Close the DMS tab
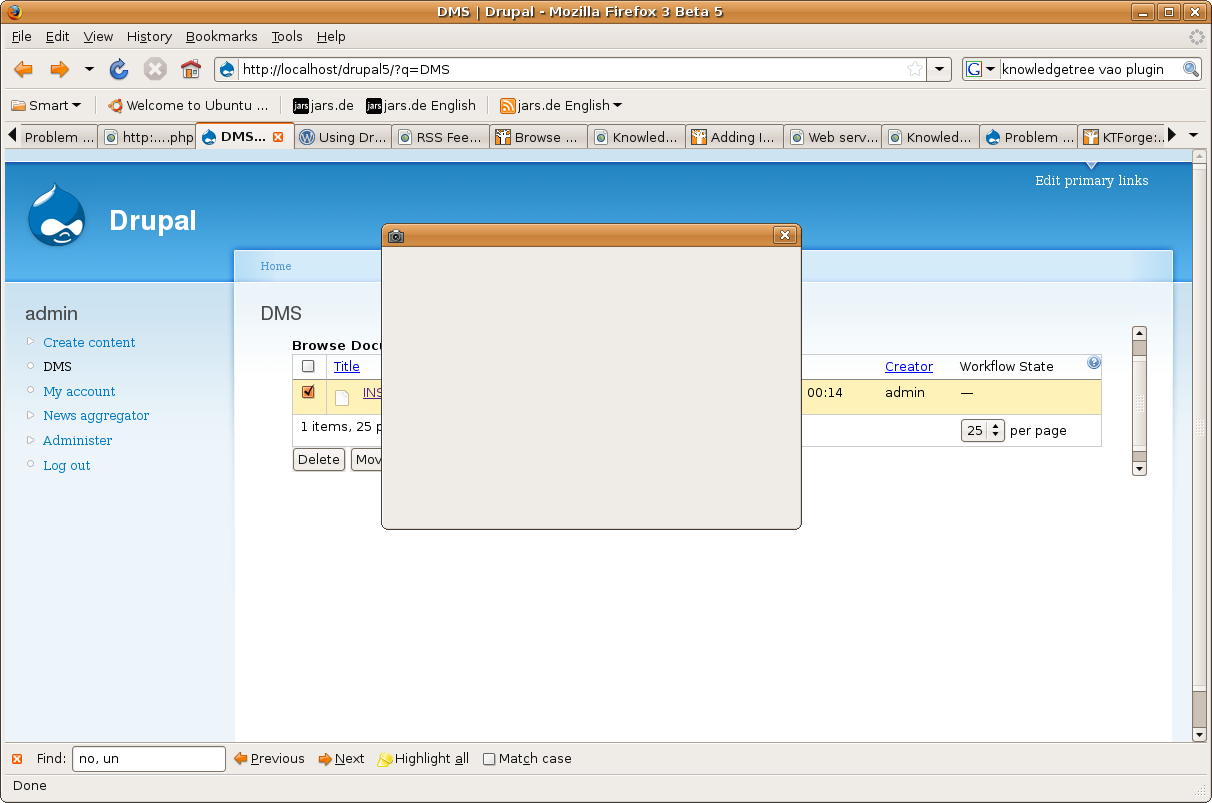 pyautogui.click(x=278, y=137)
